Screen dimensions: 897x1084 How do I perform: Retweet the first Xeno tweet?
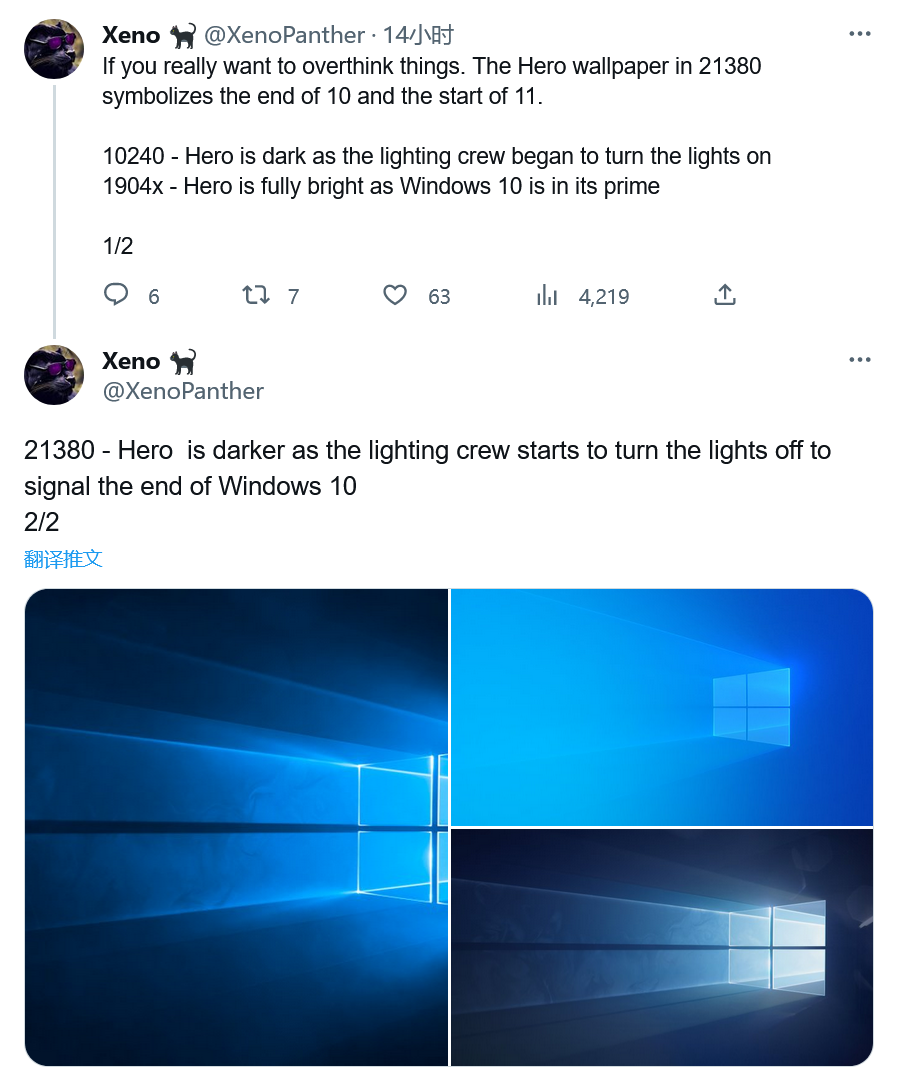click(x=256, y=295)
